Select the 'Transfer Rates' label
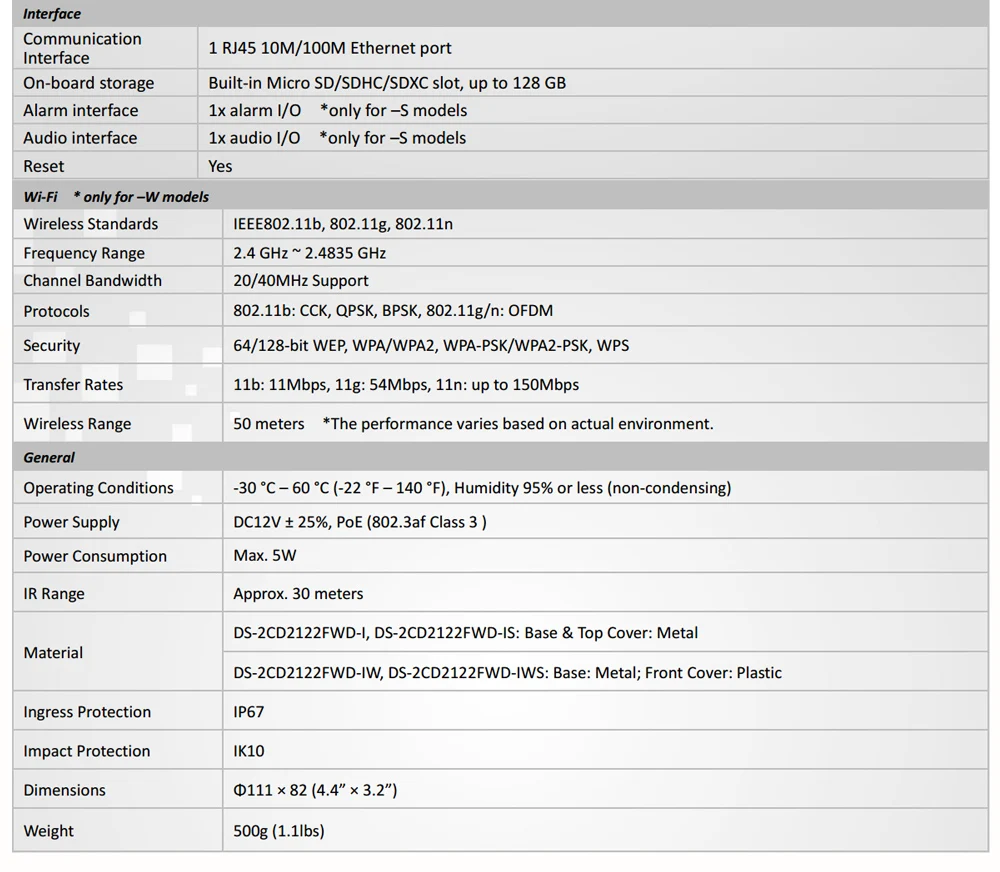Image resolution: width=1000 pixels, height=872 pixels. 73,385
